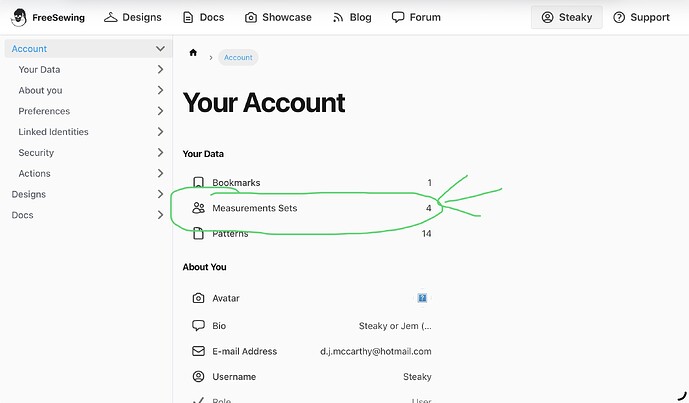Open Support in top navigation

[x=641, y=17]
